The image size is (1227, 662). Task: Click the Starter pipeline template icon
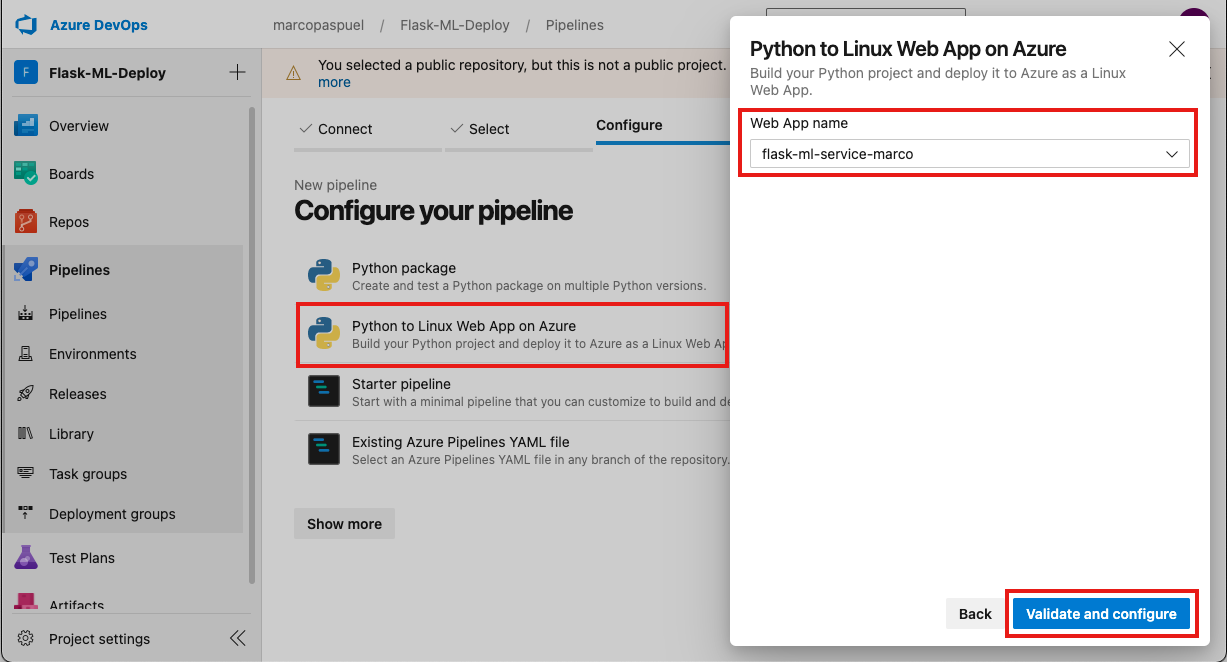(x=323, y=391)
